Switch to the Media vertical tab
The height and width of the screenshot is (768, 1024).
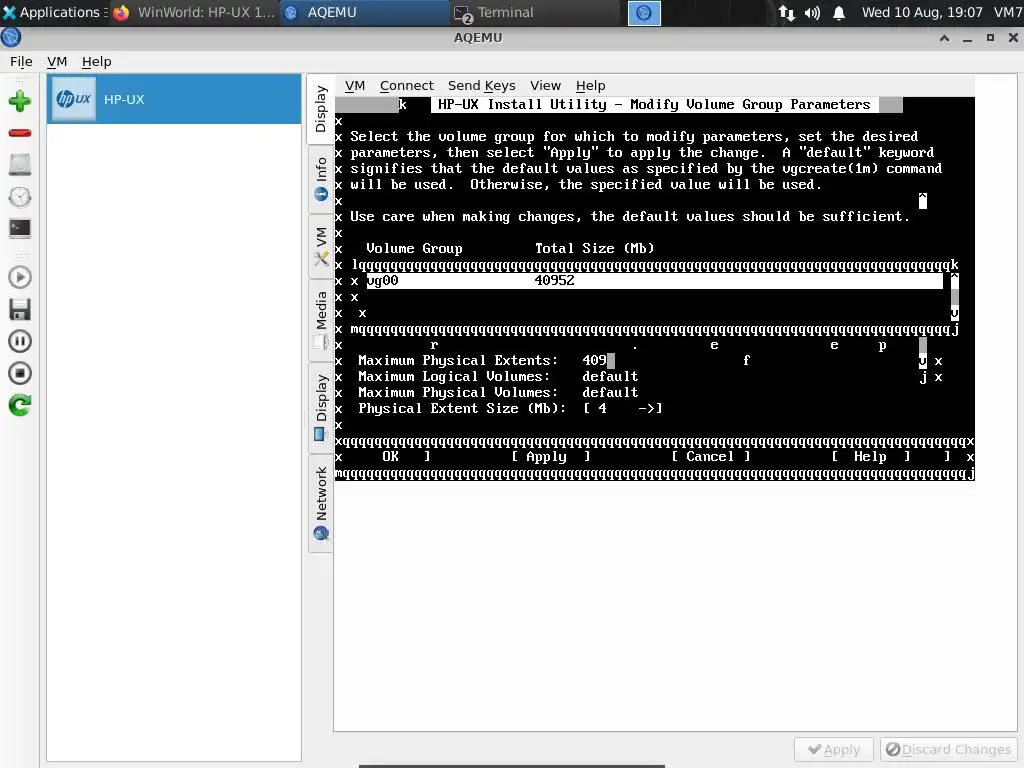pyautogui.click(x=321, y=320)
